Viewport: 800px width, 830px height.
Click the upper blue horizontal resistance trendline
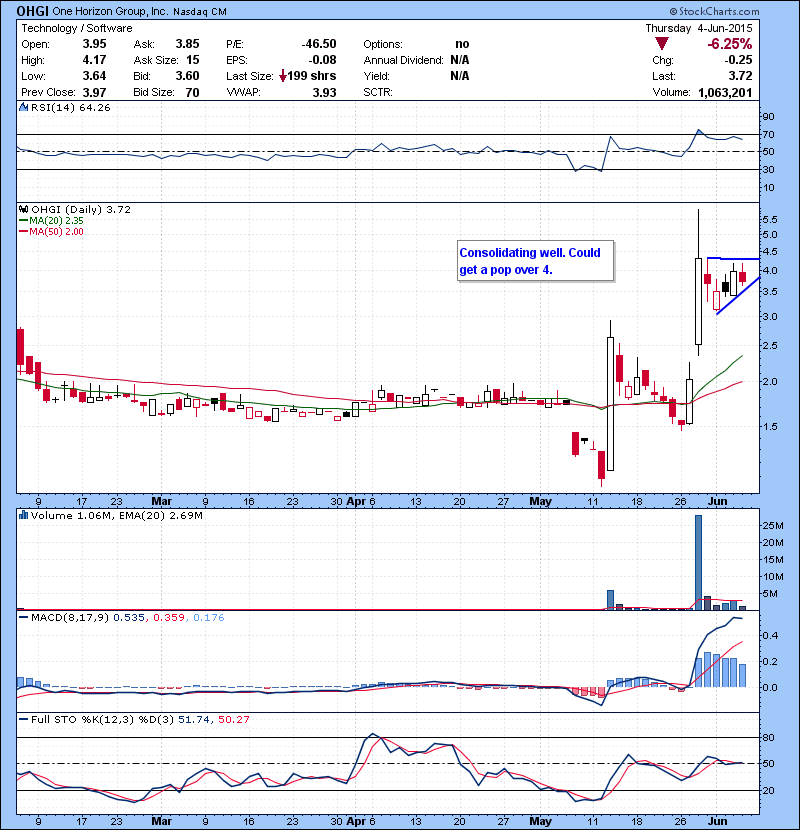(733, 258)
